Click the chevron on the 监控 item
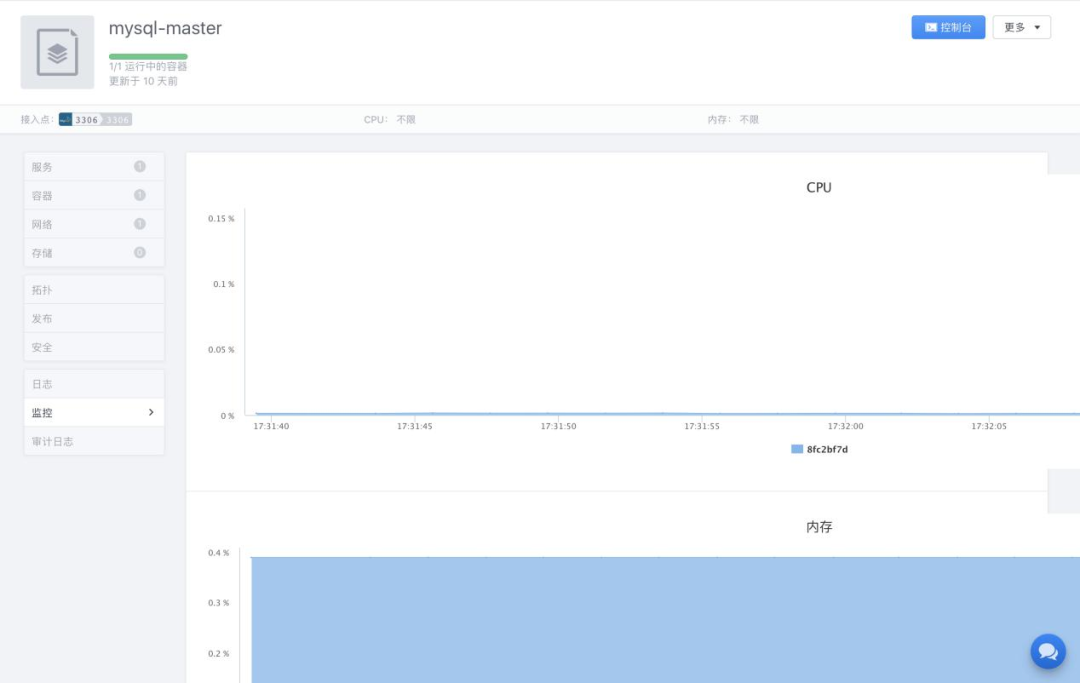The image size is (1080, 683). click(x=151, y=412)
